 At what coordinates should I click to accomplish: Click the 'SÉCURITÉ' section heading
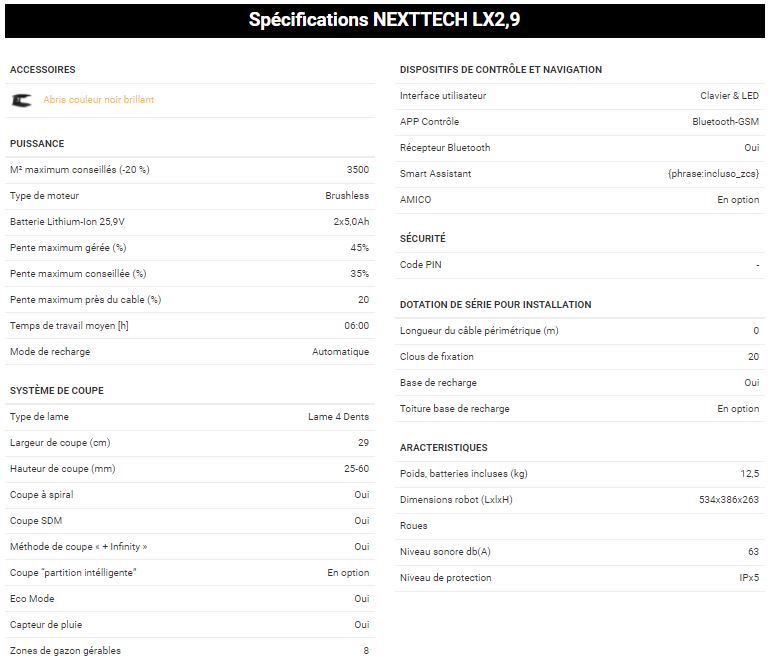(x=423, y=238)
